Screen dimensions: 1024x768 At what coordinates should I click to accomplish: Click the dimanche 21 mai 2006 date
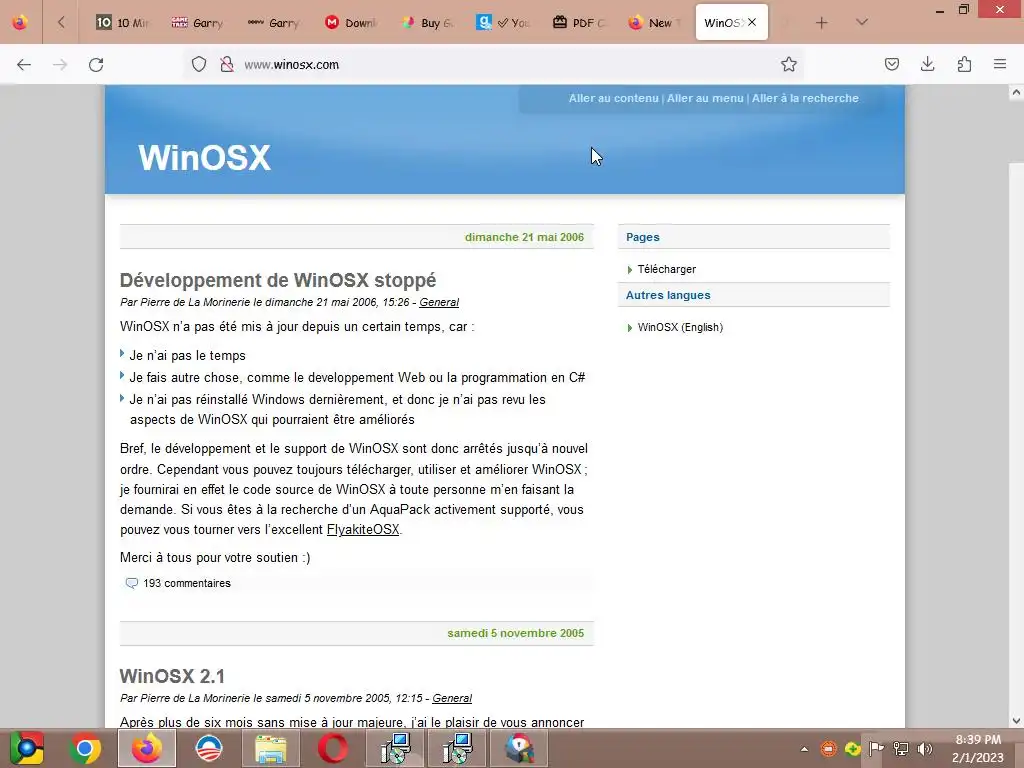524,237
